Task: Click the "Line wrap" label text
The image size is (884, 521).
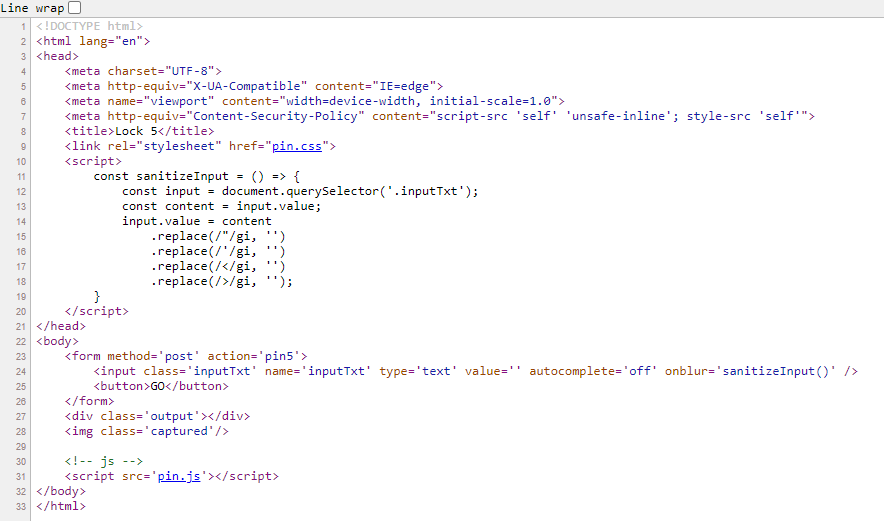Action: pos(32,8)
